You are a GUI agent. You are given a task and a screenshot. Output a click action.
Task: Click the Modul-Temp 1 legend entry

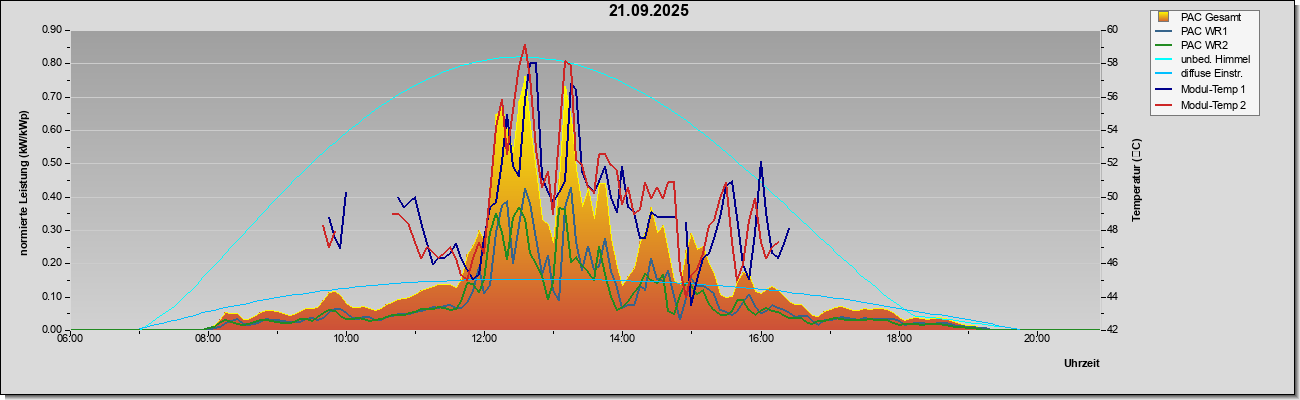1201,91
